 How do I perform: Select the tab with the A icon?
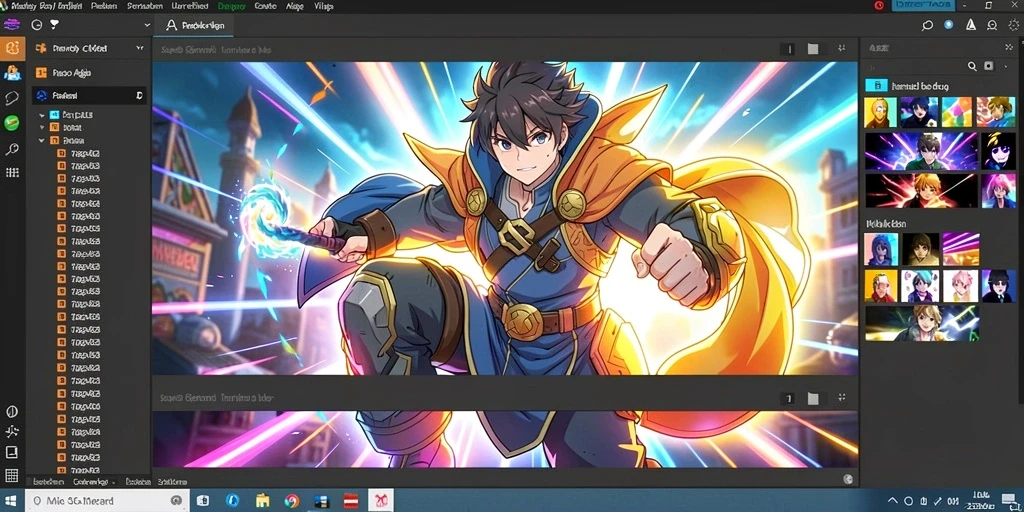coord(195,25)
